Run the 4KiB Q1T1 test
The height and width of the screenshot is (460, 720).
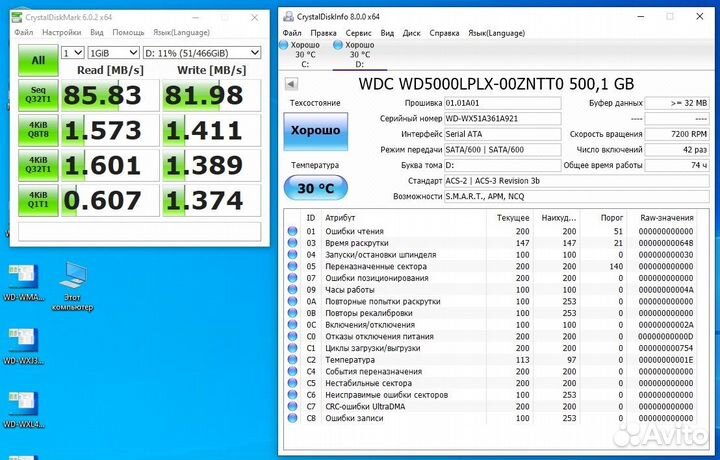click(x=38, y=200)
